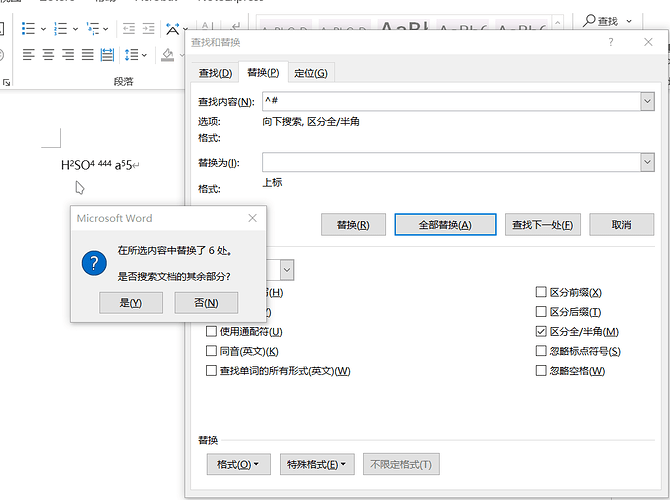Click the numbered list icon
The height and width of the screenshot is (500, 670).
click(60, 29)
